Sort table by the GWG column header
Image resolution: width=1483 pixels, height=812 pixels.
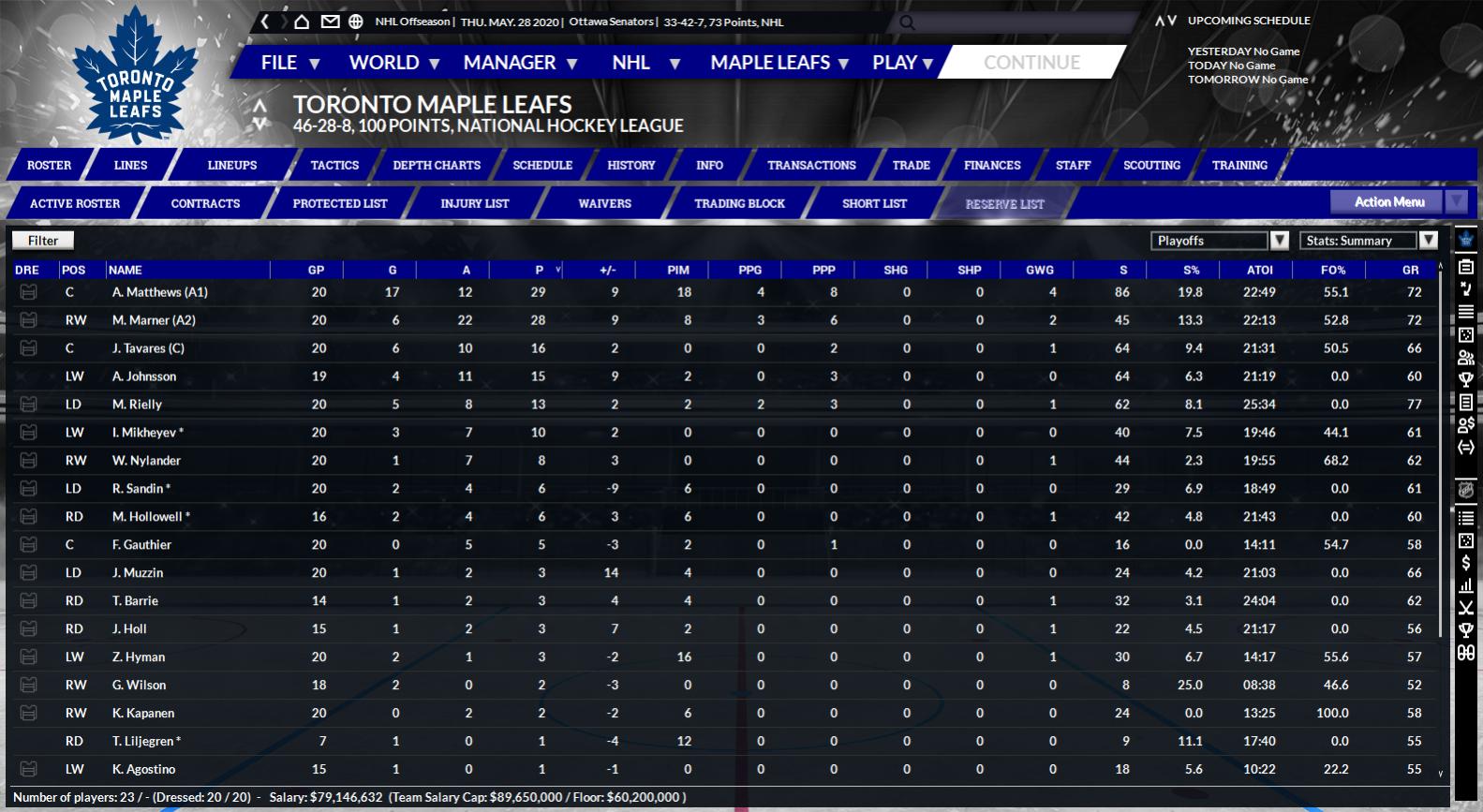(1040, 270)
